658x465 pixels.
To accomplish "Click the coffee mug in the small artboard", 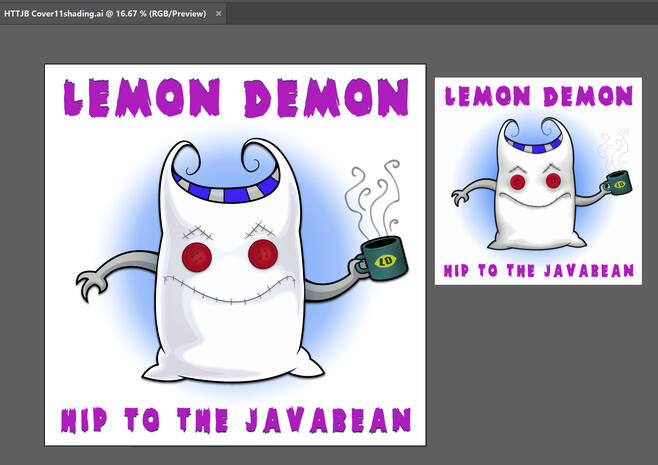I will point(617,183).
